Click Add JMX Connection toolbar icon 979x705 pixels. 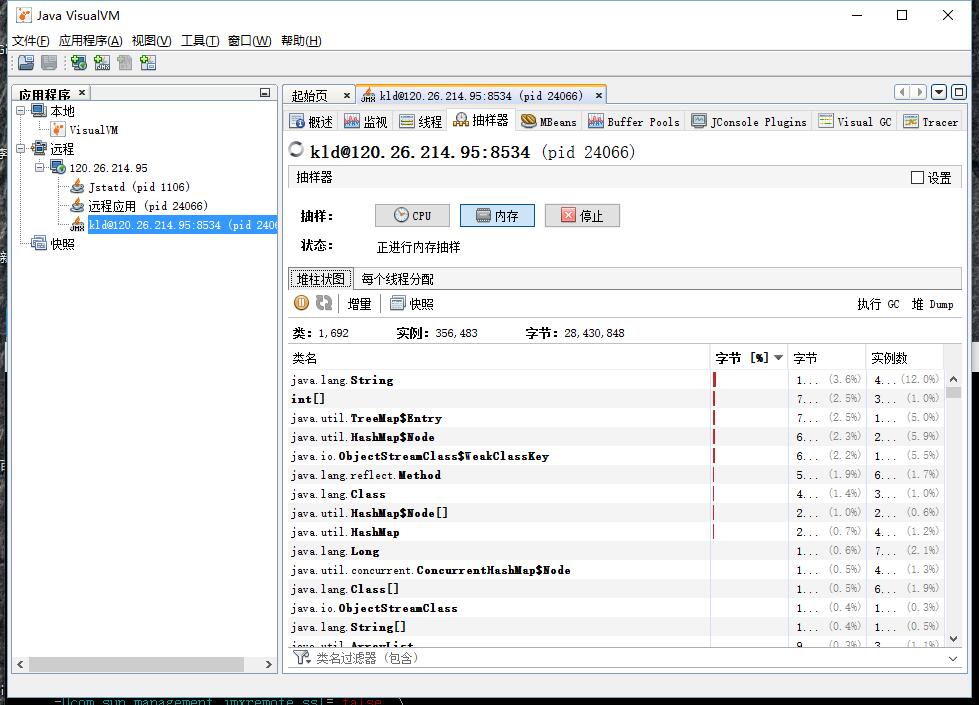[x=102, y=62]
